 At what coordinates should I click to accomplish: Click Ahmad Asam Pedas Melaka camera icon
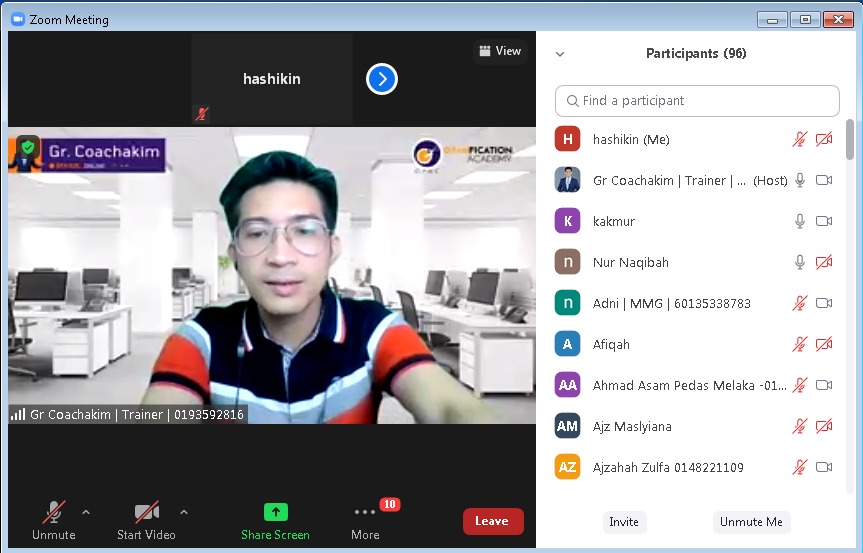click(824, 385)
